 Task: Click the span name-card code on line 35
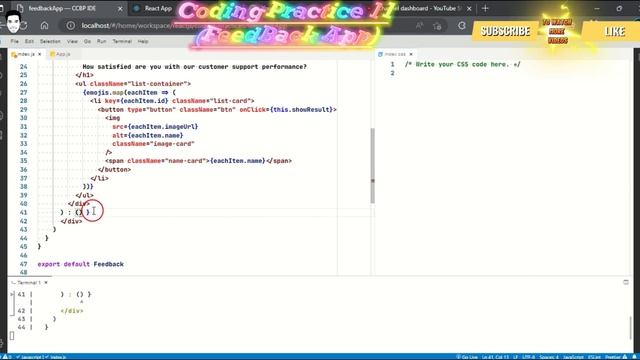click(198, 161)
